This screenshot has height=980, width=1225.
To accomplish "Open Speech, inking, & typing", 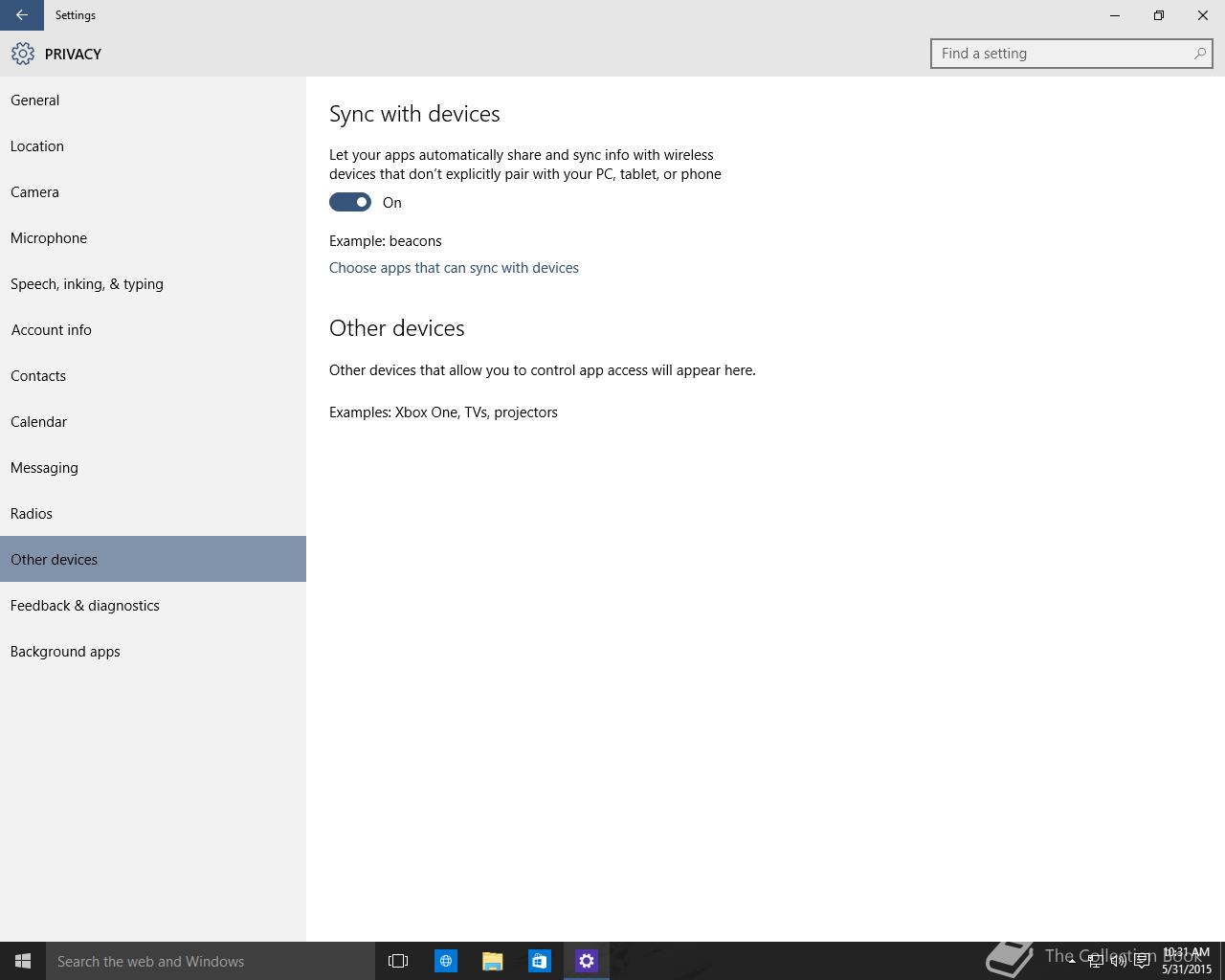I will [x=153, y=283].
